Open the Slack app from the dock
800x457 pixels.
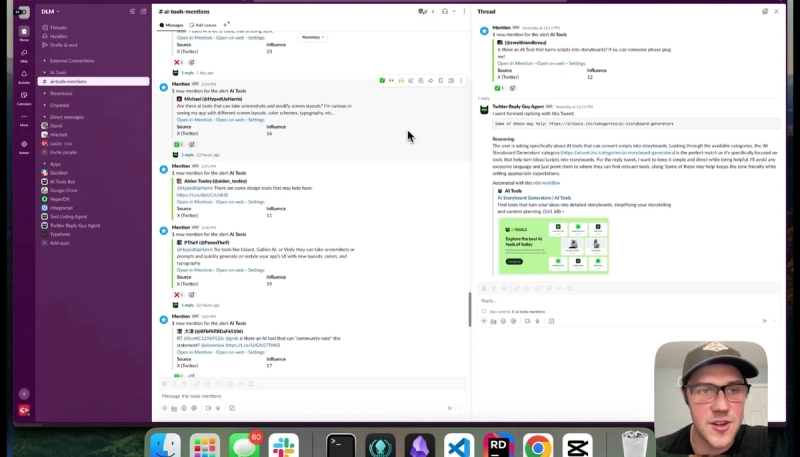tap(284, 447)
